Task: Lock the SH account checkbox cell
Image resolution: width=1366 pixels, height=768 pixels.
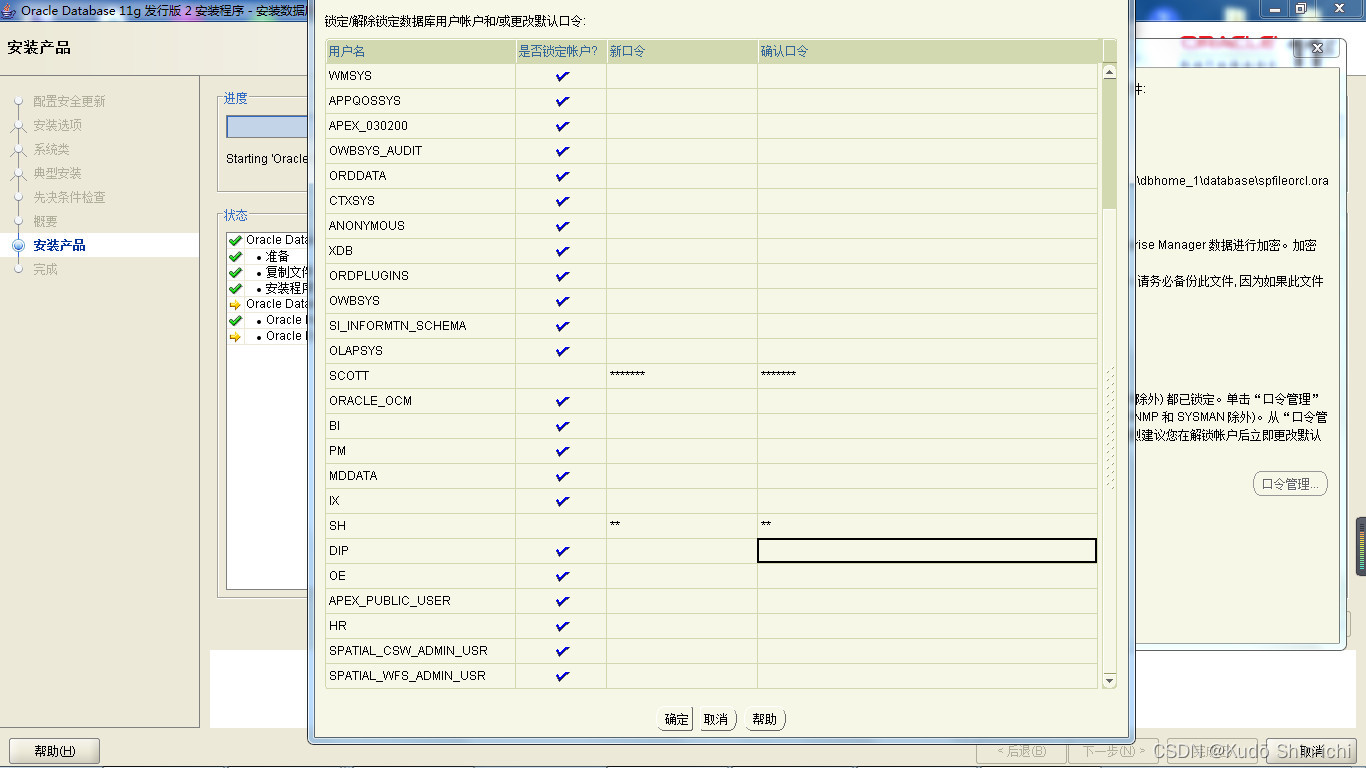Action: (561, 526)
